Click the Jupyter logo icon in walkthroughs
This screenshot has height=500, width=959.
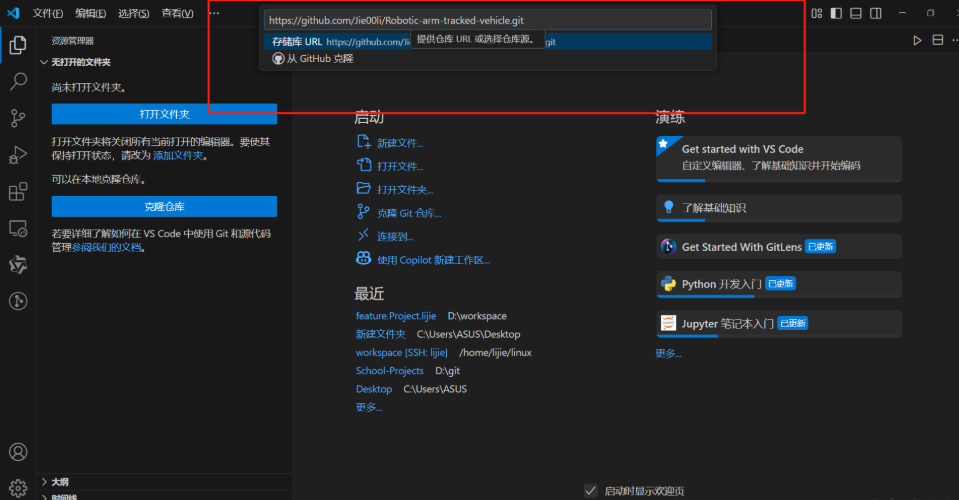coord(668,323)
